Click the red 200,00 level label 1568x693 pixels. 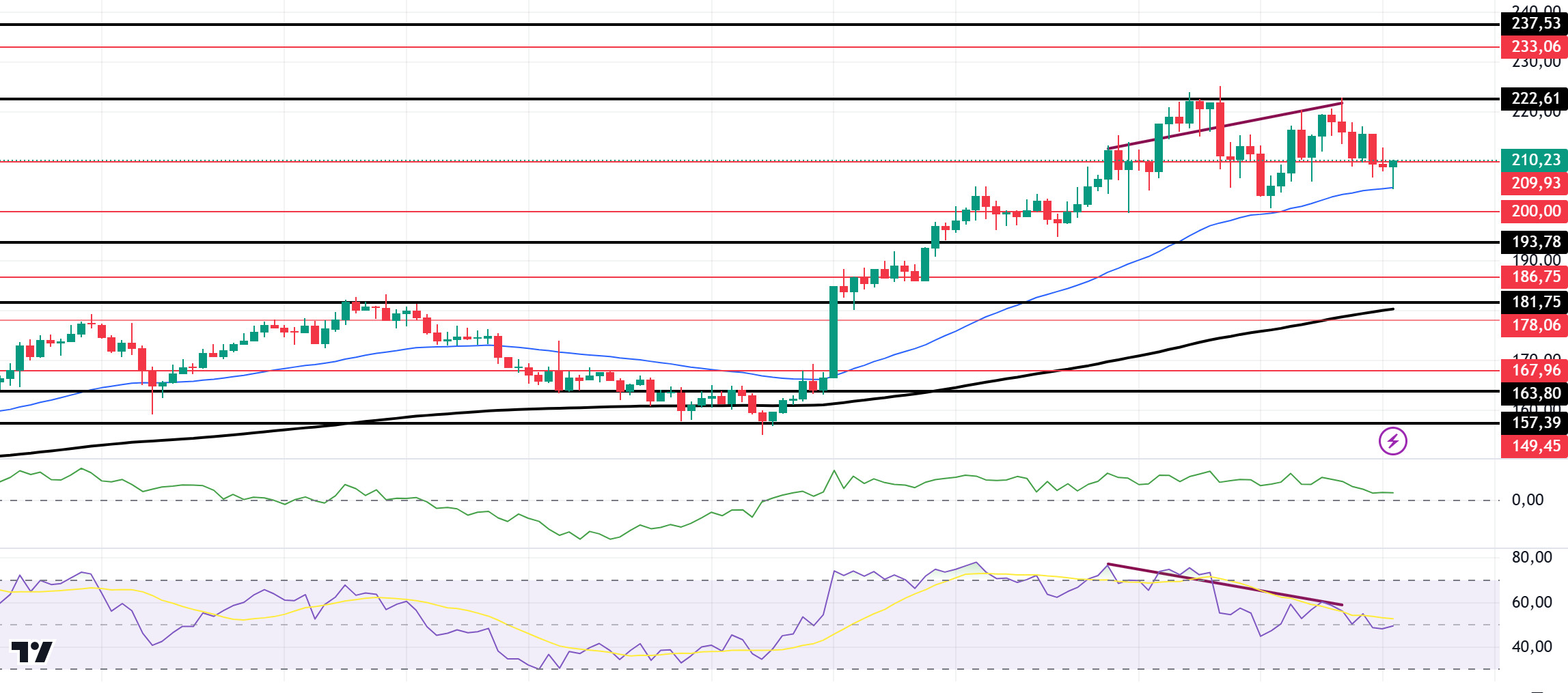pos(1535,211)
